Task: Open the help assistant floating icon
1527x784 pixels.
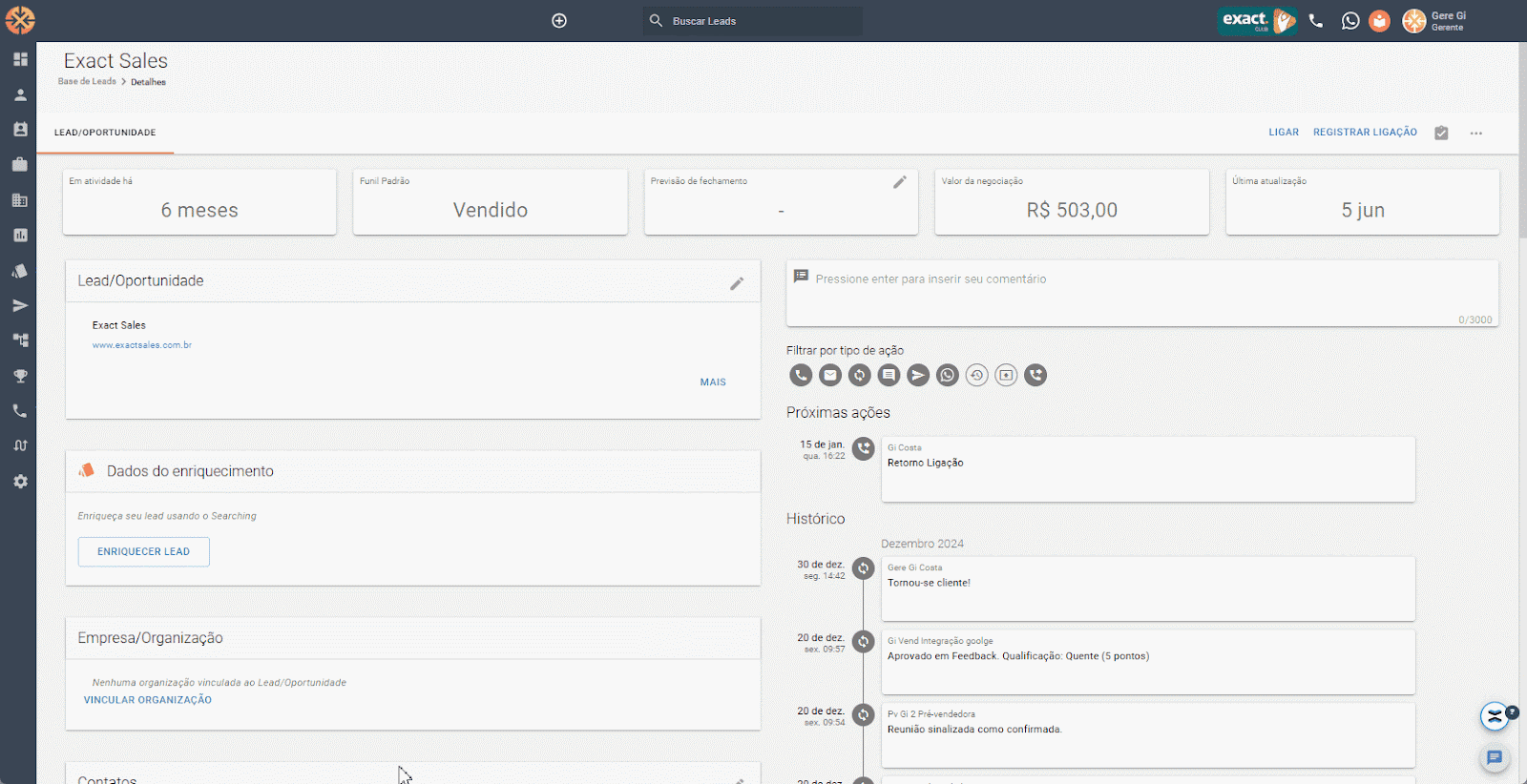Action: point(1496,716)
